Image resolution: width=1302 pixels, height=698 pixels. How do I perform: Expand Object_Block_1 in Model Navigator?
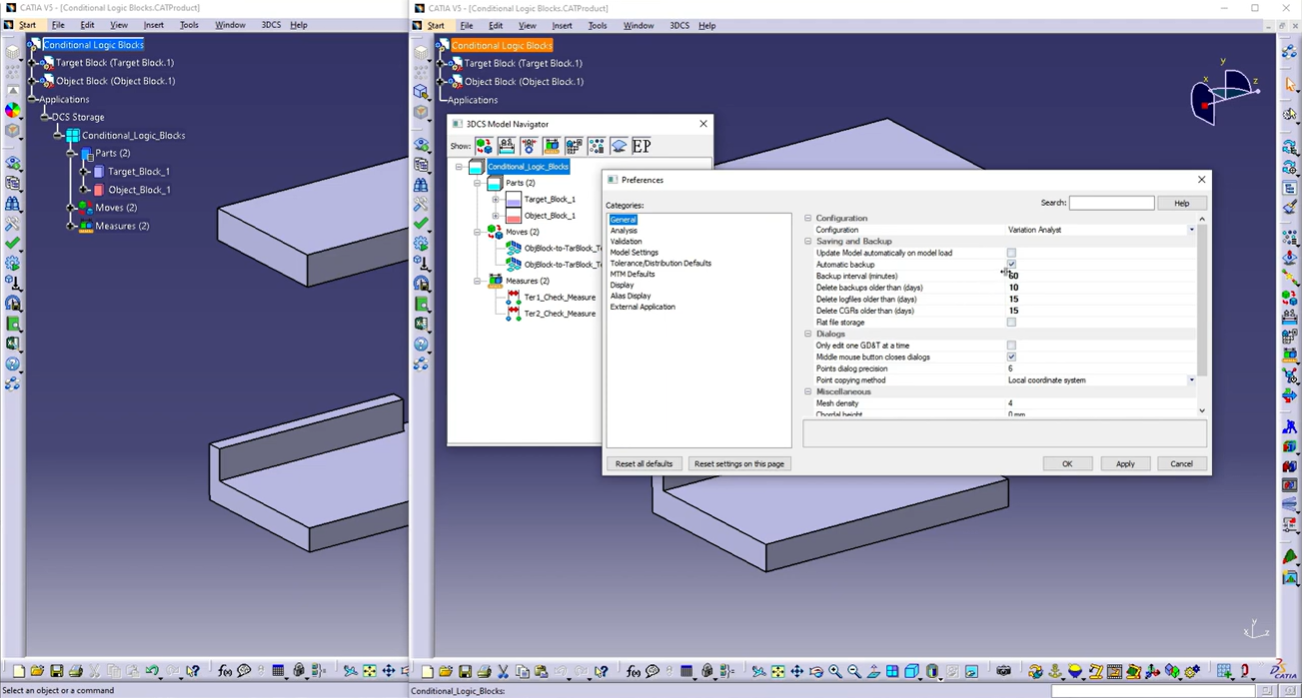pyautogui.click(x=496, y=216)
